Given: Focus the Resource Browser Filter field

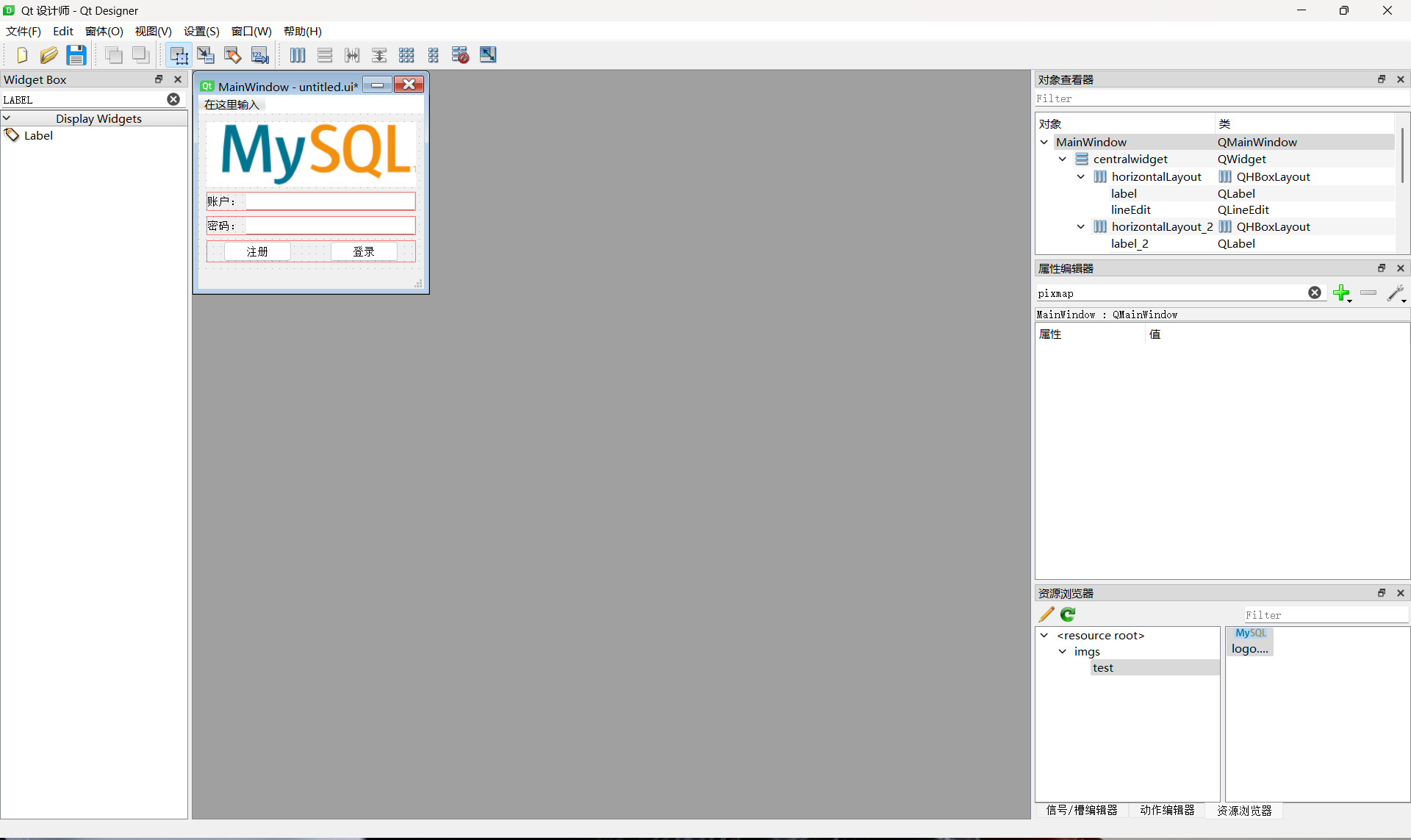Looking at the screenshot, I should [x=1326, y=614].
